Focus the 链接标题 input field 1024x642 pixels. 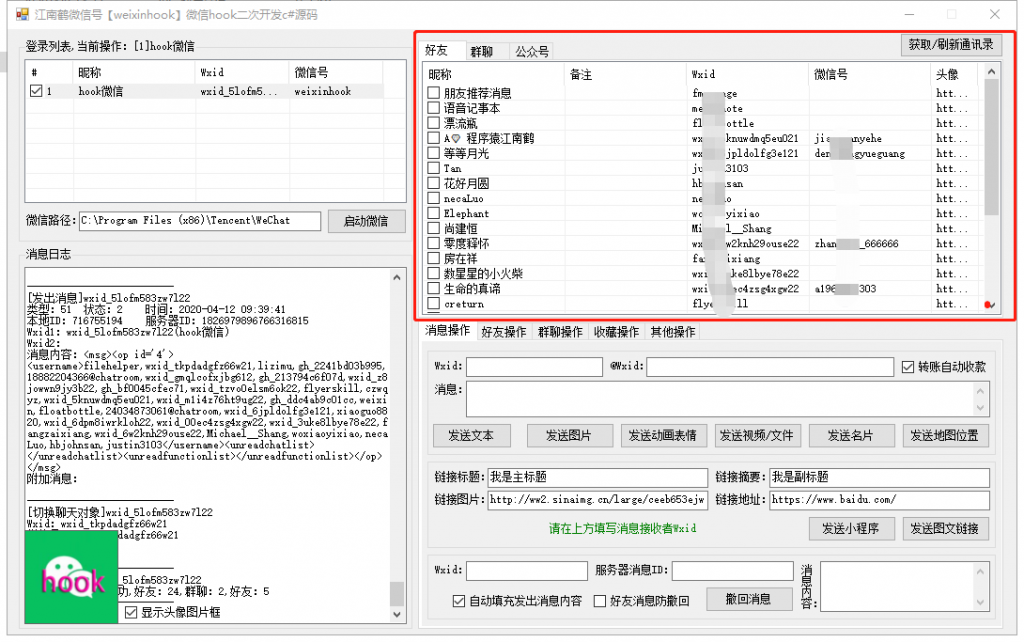coord(598,477)
